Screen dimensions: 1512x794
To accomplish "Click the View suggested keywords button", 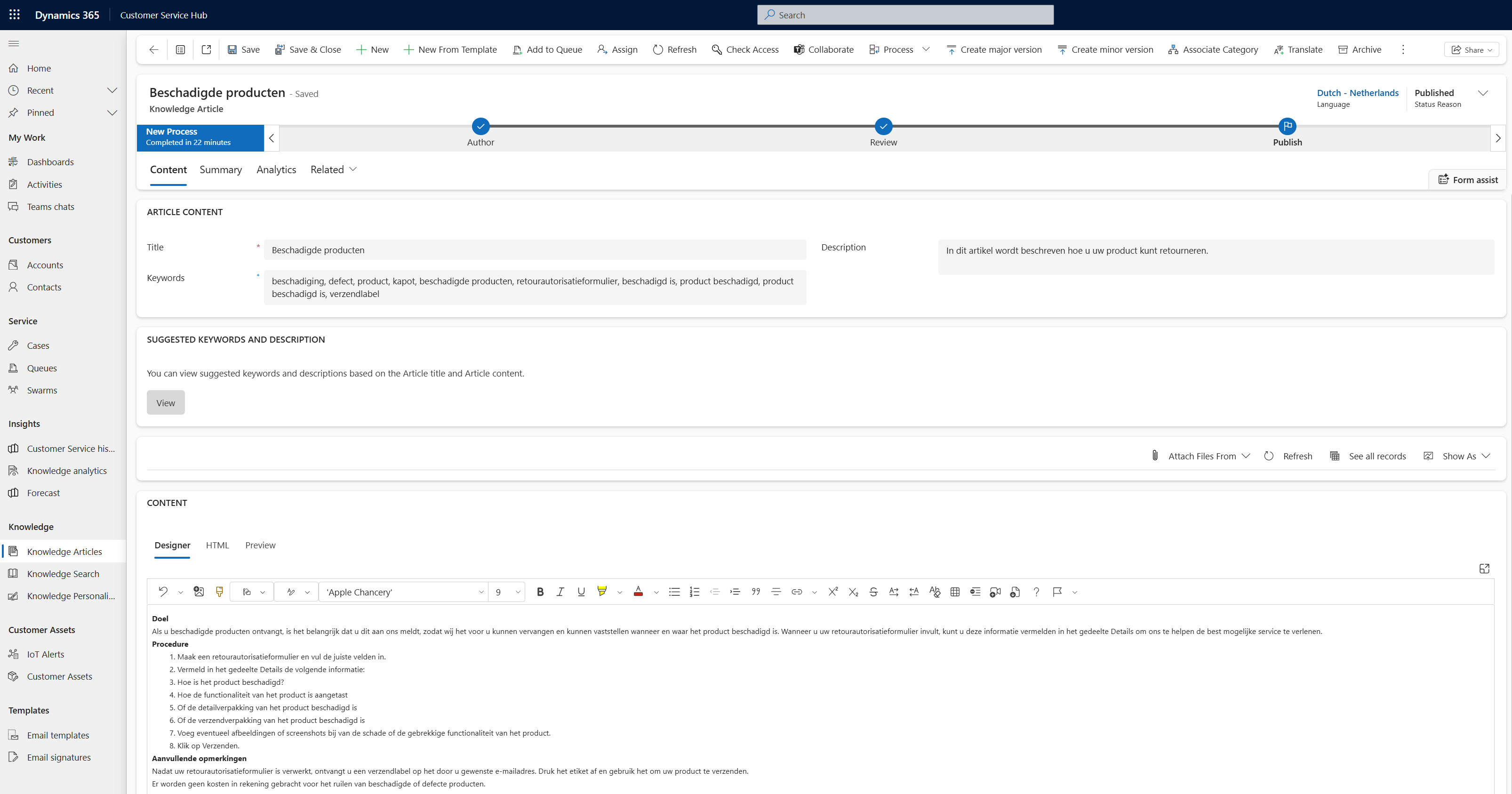I will [166, 402].
